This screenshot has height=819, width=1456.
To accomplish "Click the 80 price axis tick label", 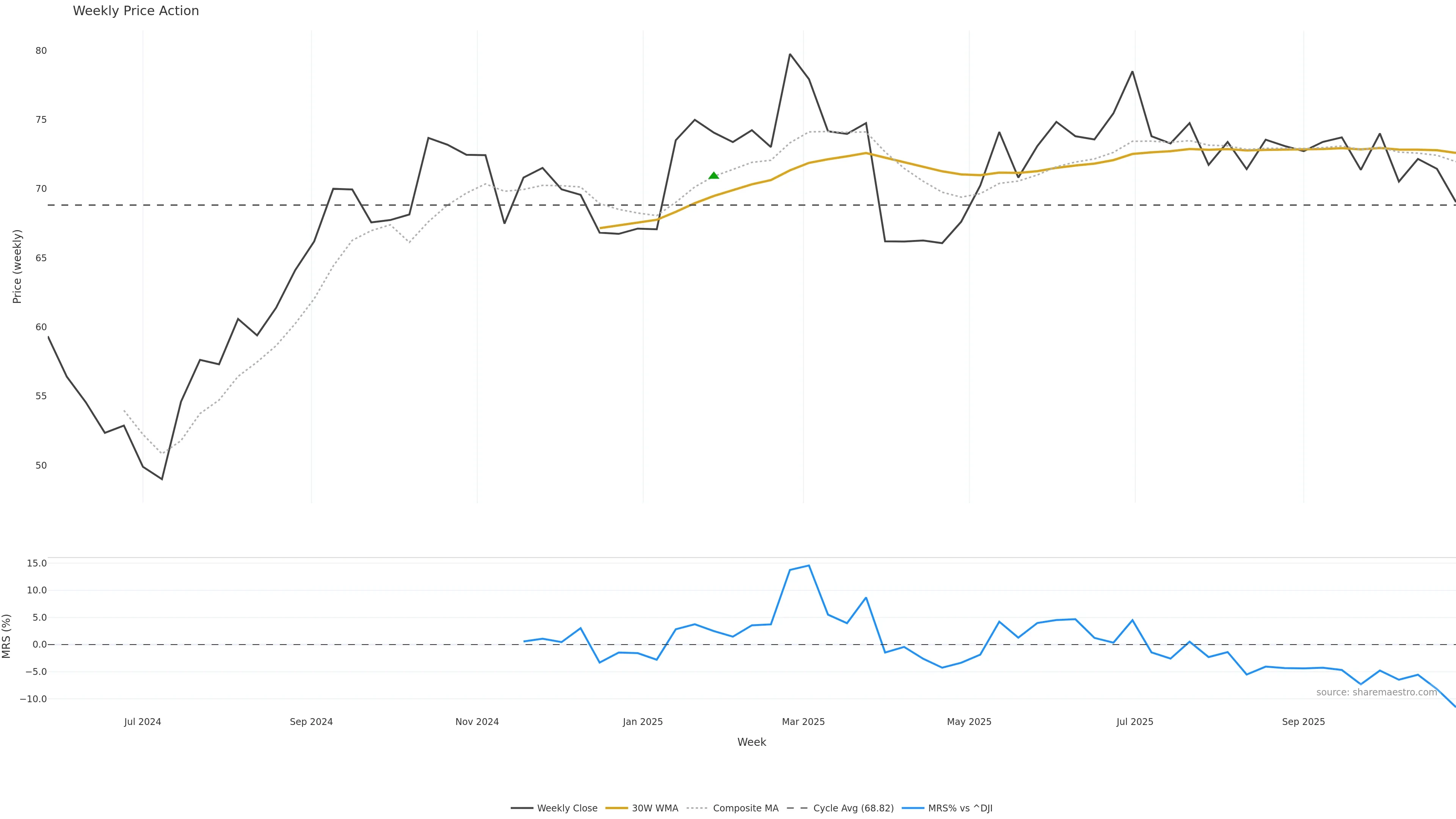I will (x=41, y=51).
